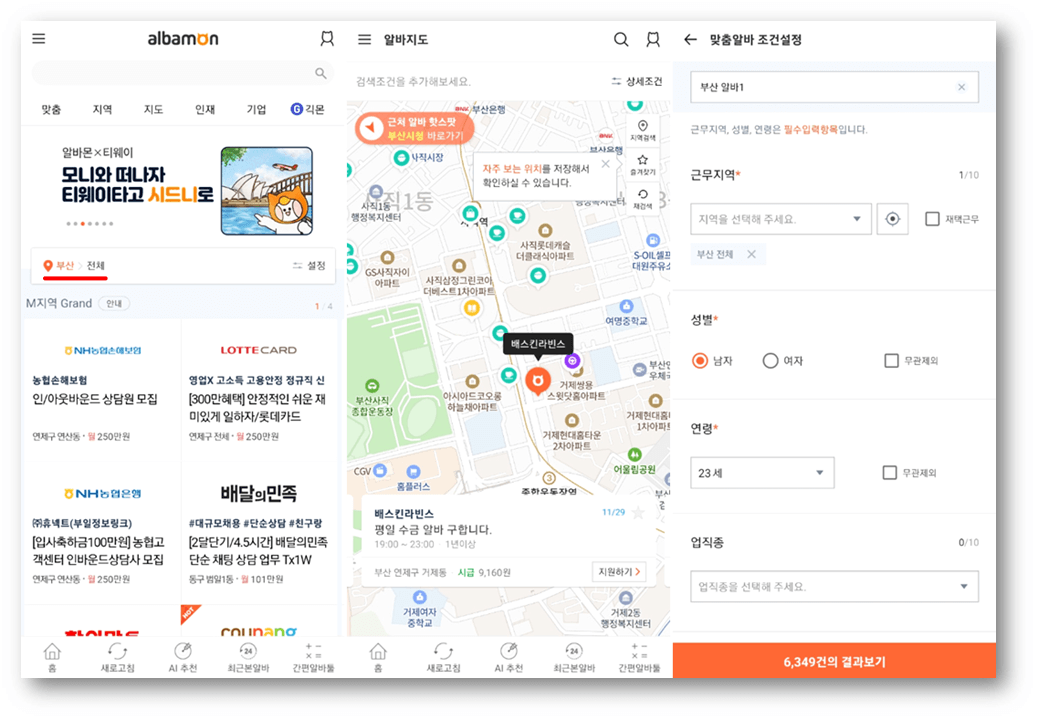
Task: Tap AI 추천 icon in map bottom bar
Action: pyautogui.click(x=508, y=657)
